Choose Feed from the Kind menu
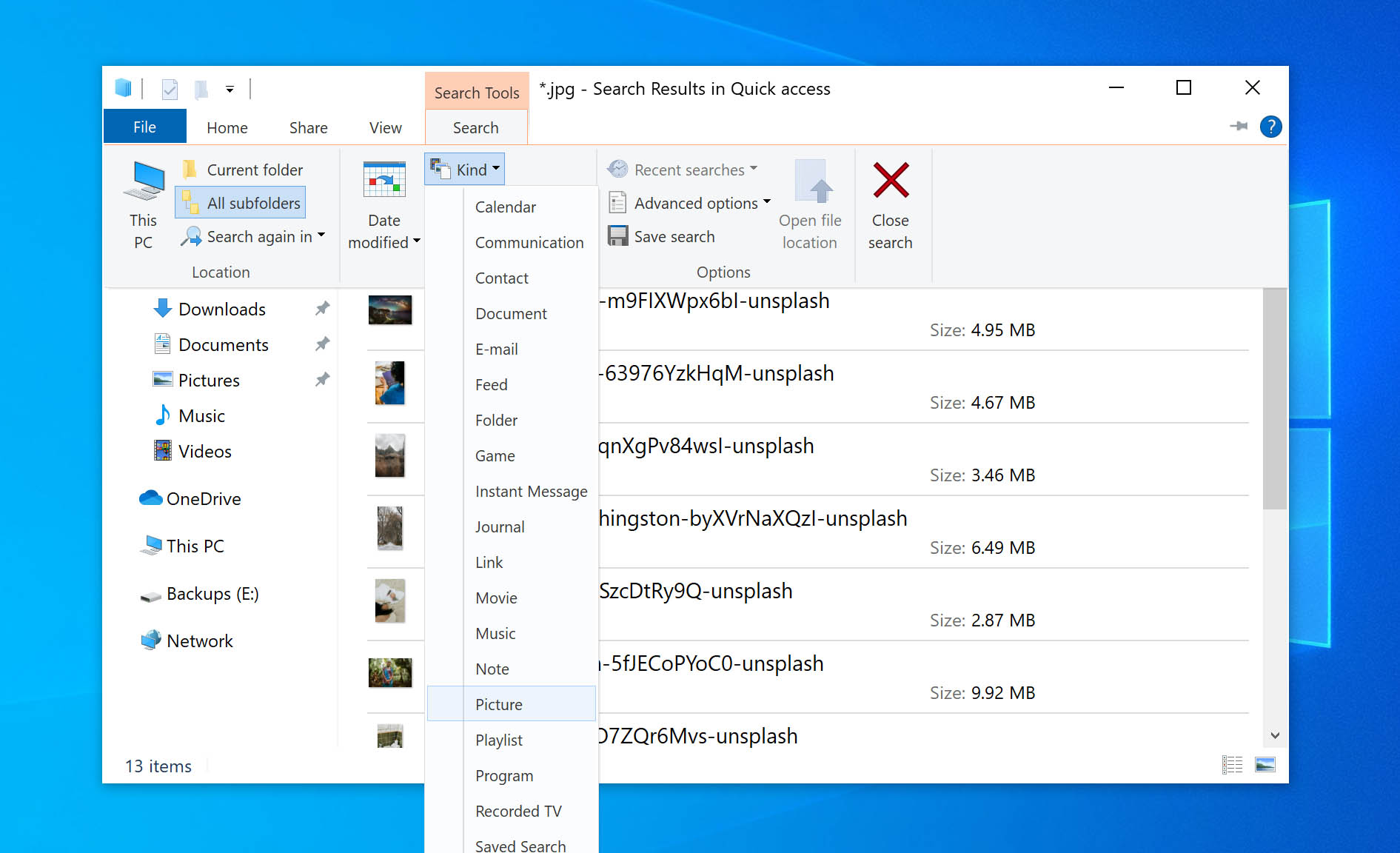The width and height of the screenshot is (1400, 853). pos(512,385)
